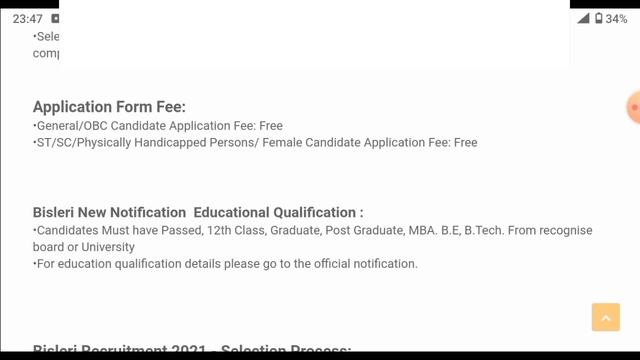Tap the orange scroll-to-top arrow button
The height and width of the screenshot is (360, 640).
pos(606,317)
